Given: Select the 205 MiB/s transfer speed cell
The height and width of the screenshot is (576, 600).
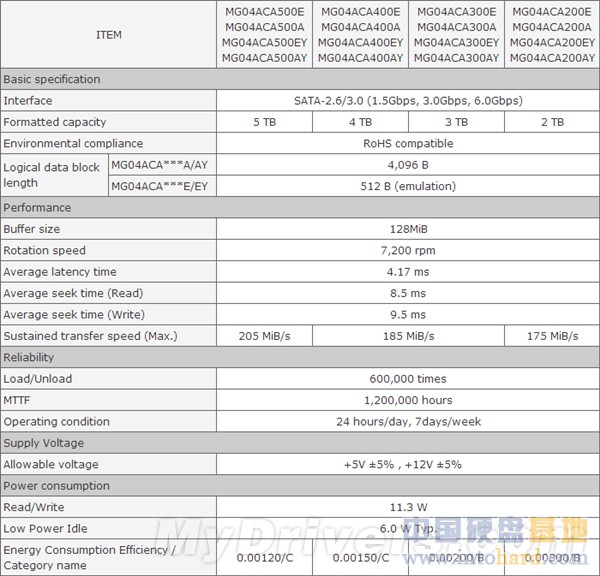Looking at the screenshot, I should [264, 336].
